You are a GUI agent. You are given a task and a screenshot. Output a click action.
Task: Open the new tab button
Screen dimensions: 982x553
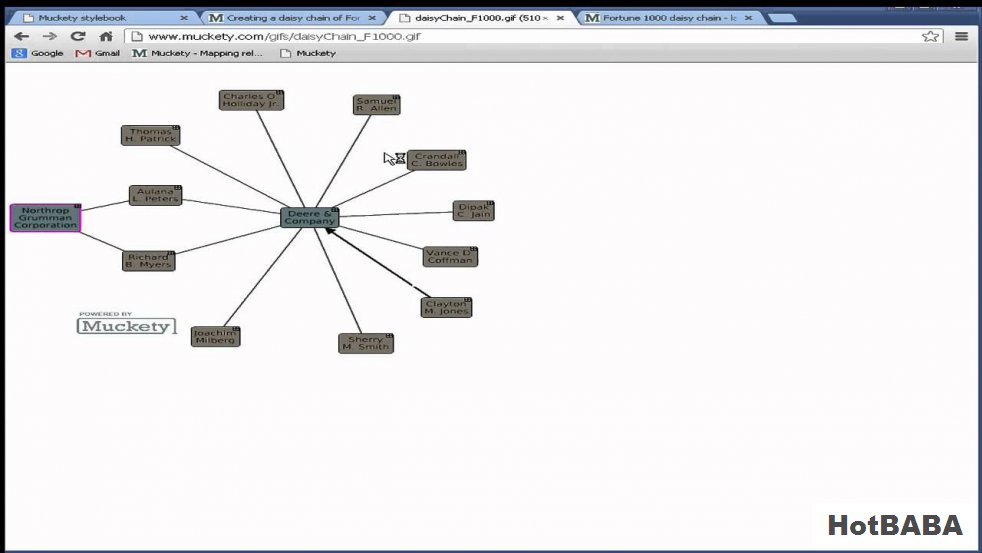point(782,18)
